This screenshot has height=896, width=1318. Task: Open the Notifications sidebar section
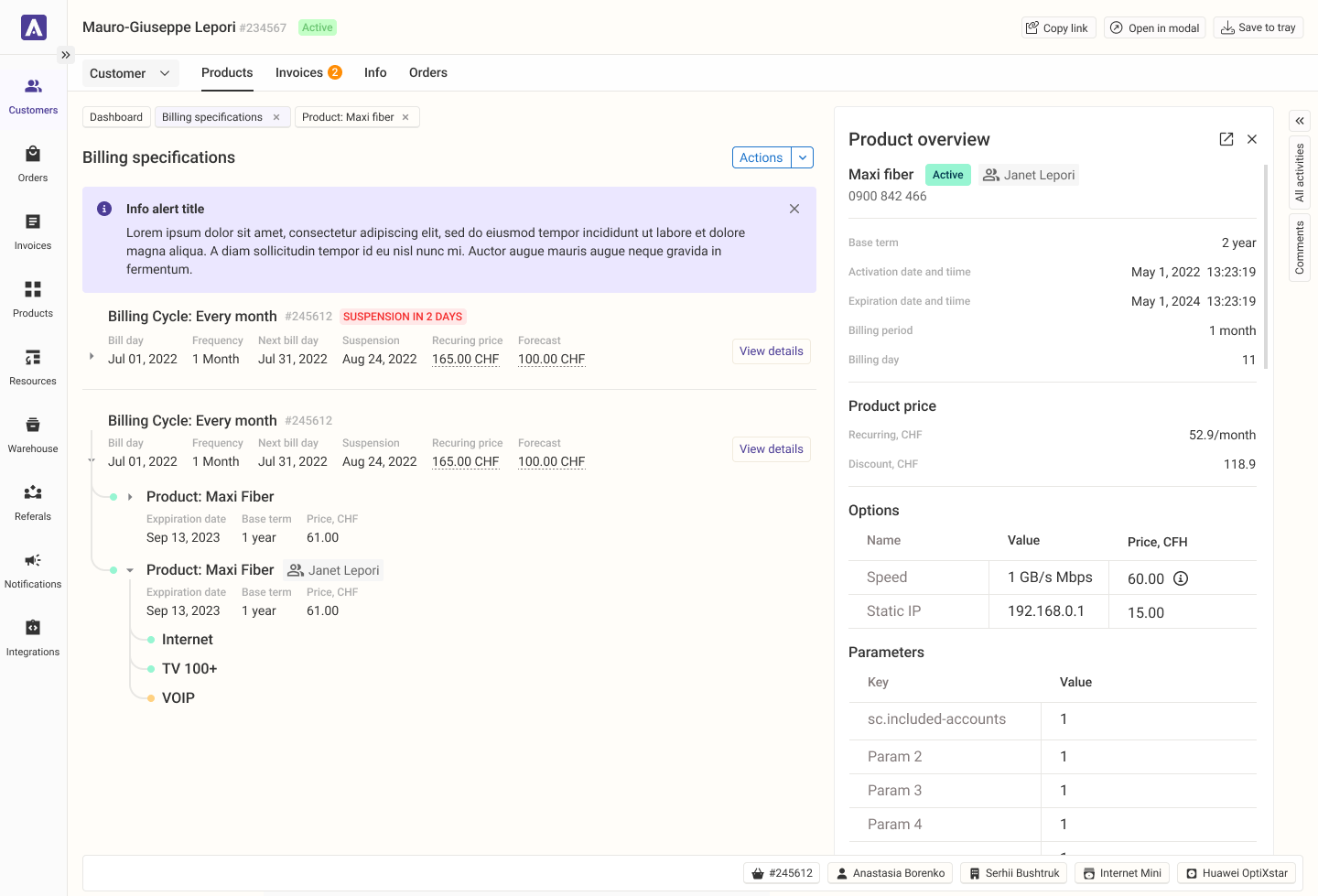33,570
